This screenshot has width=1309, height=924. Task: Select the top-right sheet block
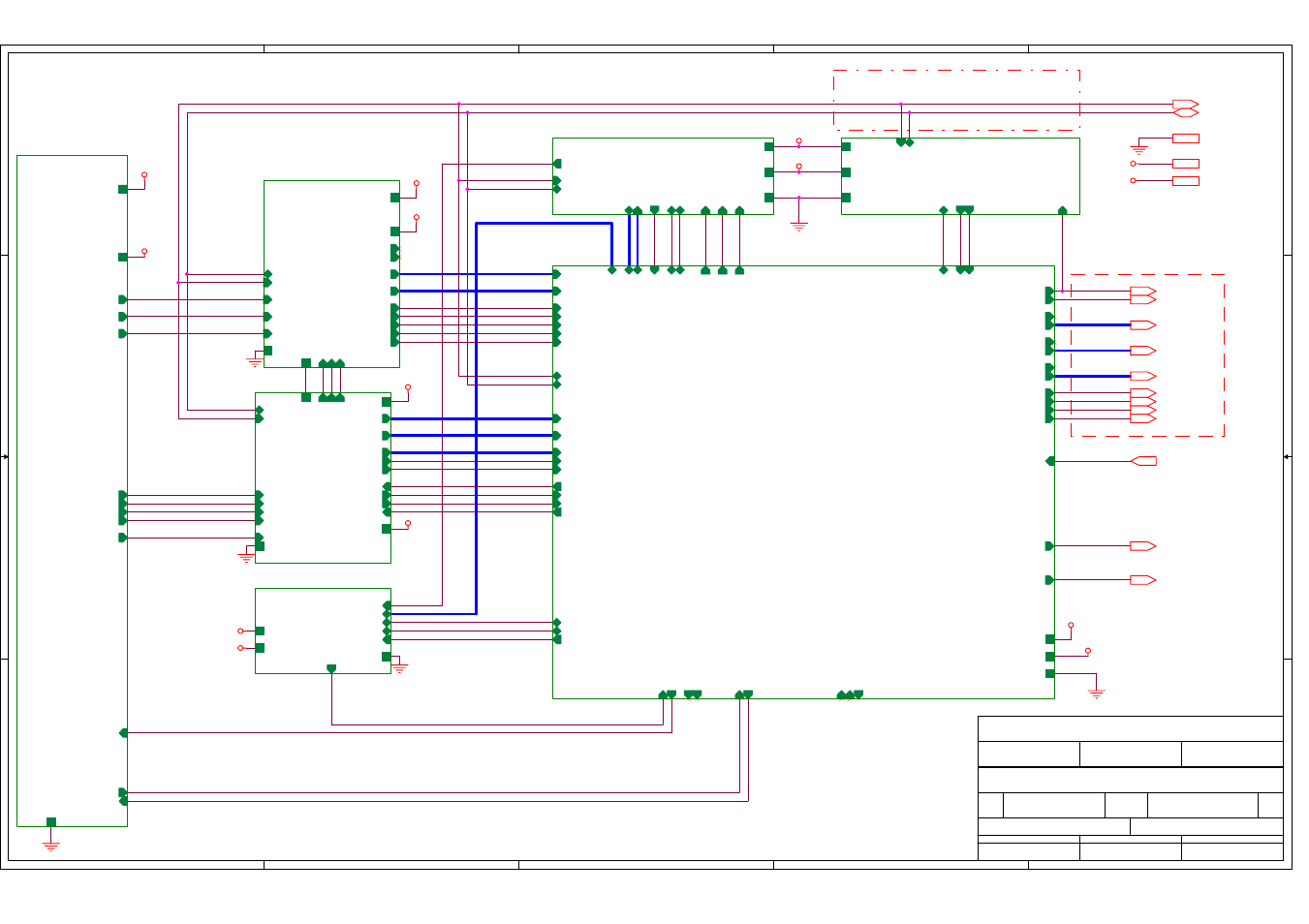pos(960,176)
